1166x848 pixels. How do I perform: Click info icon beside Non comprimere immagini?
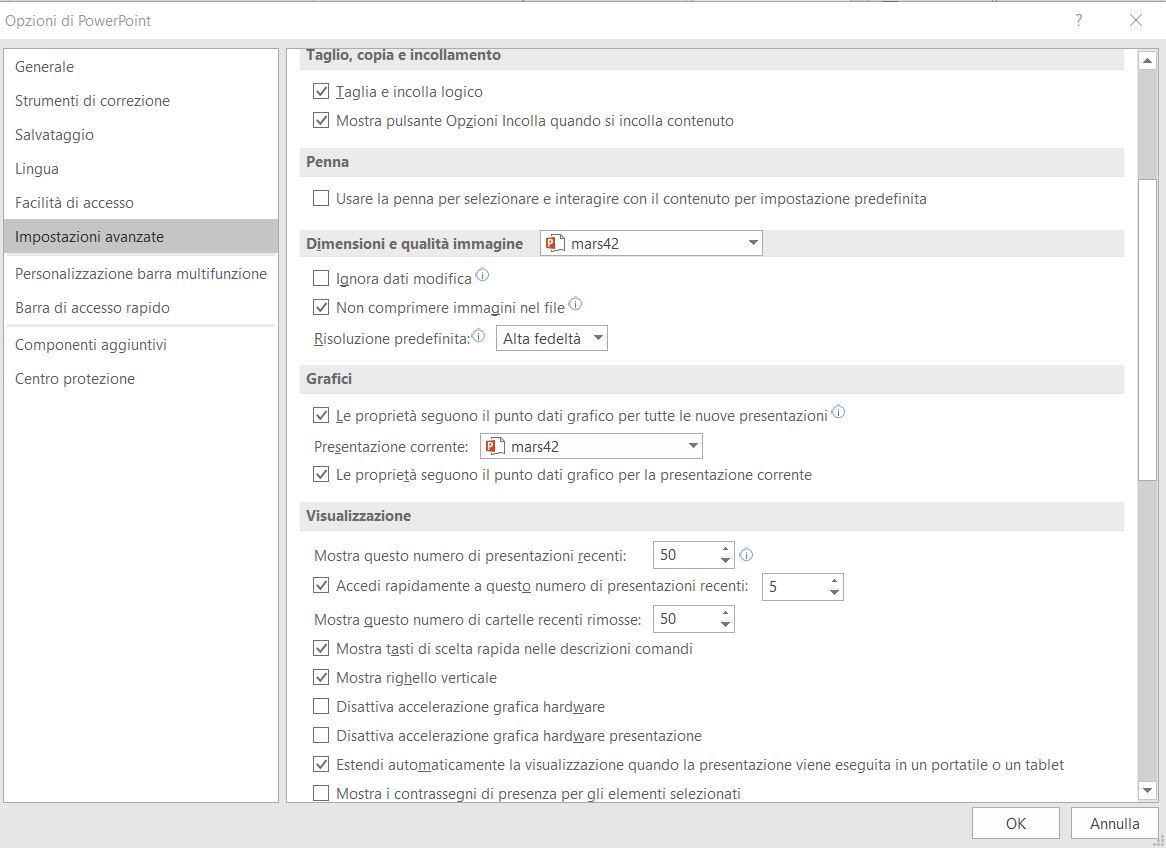(575, 304)
